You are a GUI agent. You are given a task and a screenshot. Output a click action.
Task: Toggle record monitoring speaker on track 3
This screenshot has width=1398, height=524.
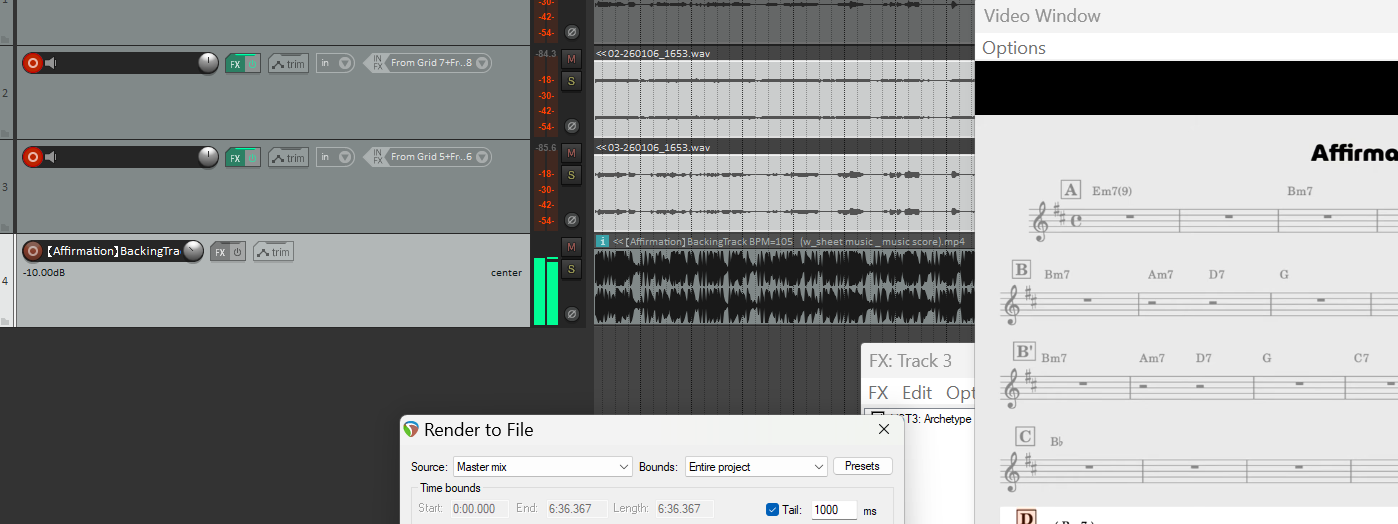coord(50,157)
